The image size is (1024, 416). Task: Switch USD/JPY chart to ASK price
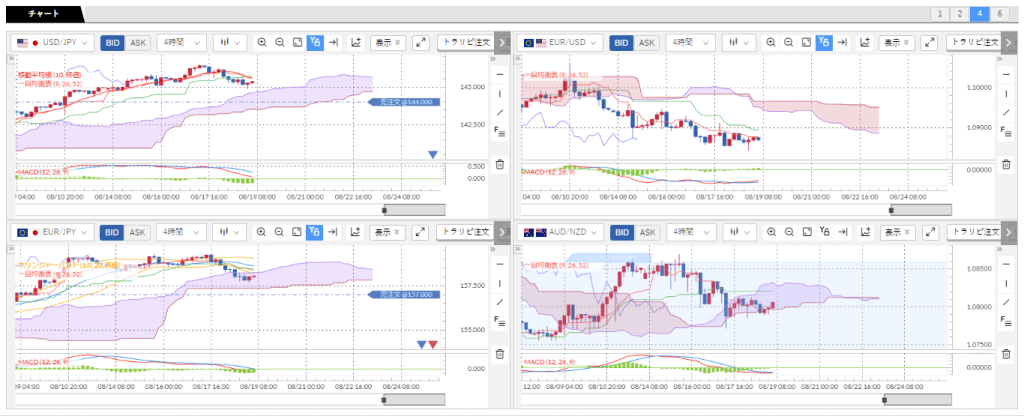tap(138, 43)
